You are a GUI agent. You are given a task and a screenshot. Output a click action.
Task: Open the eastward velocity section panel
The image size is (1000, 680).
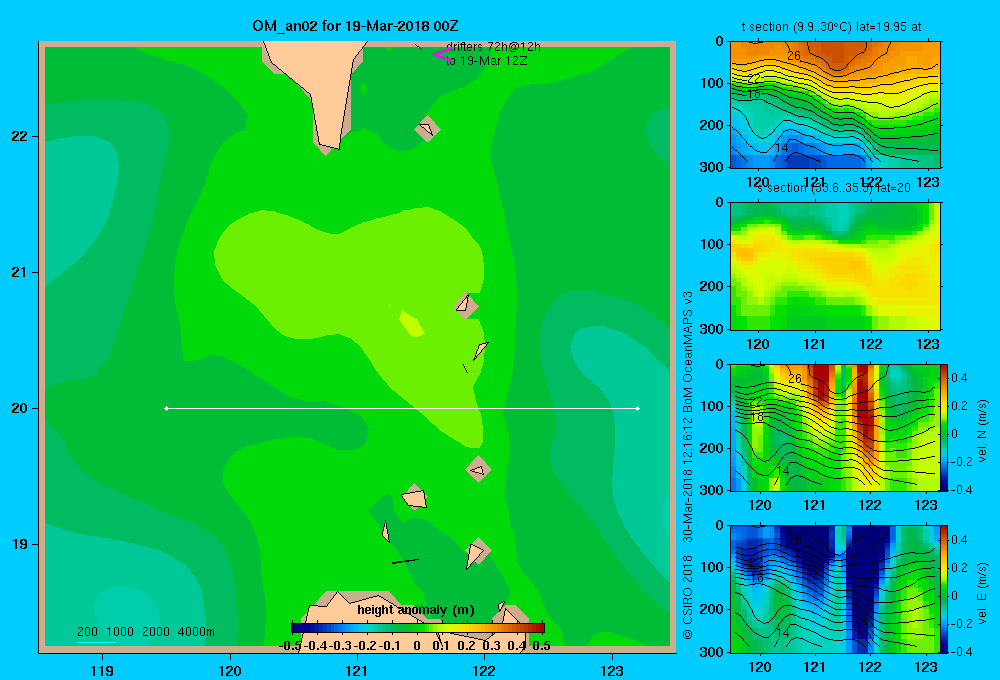point(835,589)
